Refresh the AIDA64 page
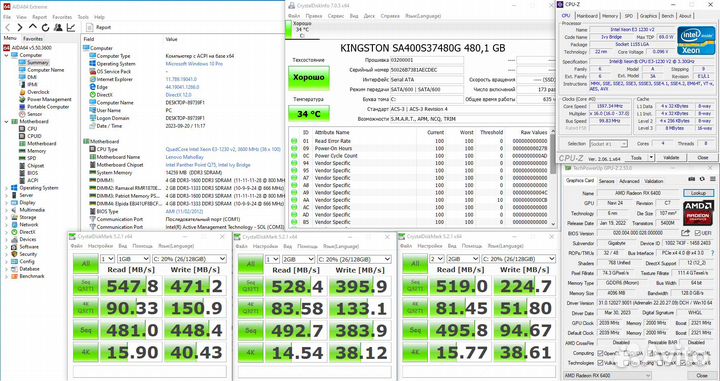 (45, 28)
